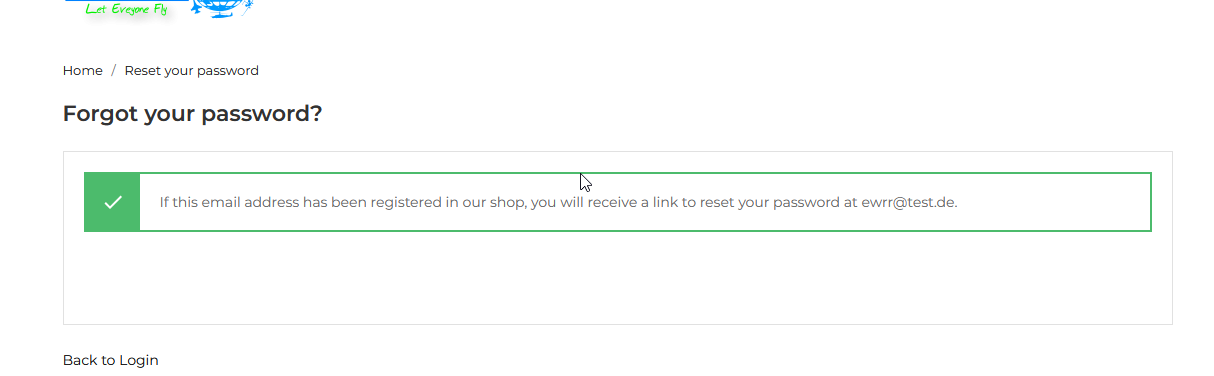Click the green square of the alert
Image resolution: width=1214 pixels, height=376 pixels.
tap(112, 202)
